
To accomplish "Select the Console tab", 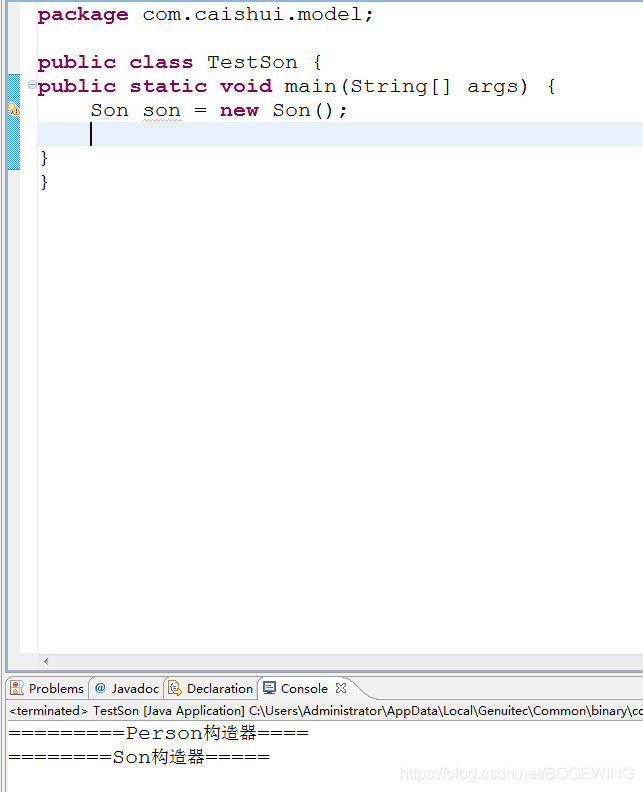I will coord(304,688).
